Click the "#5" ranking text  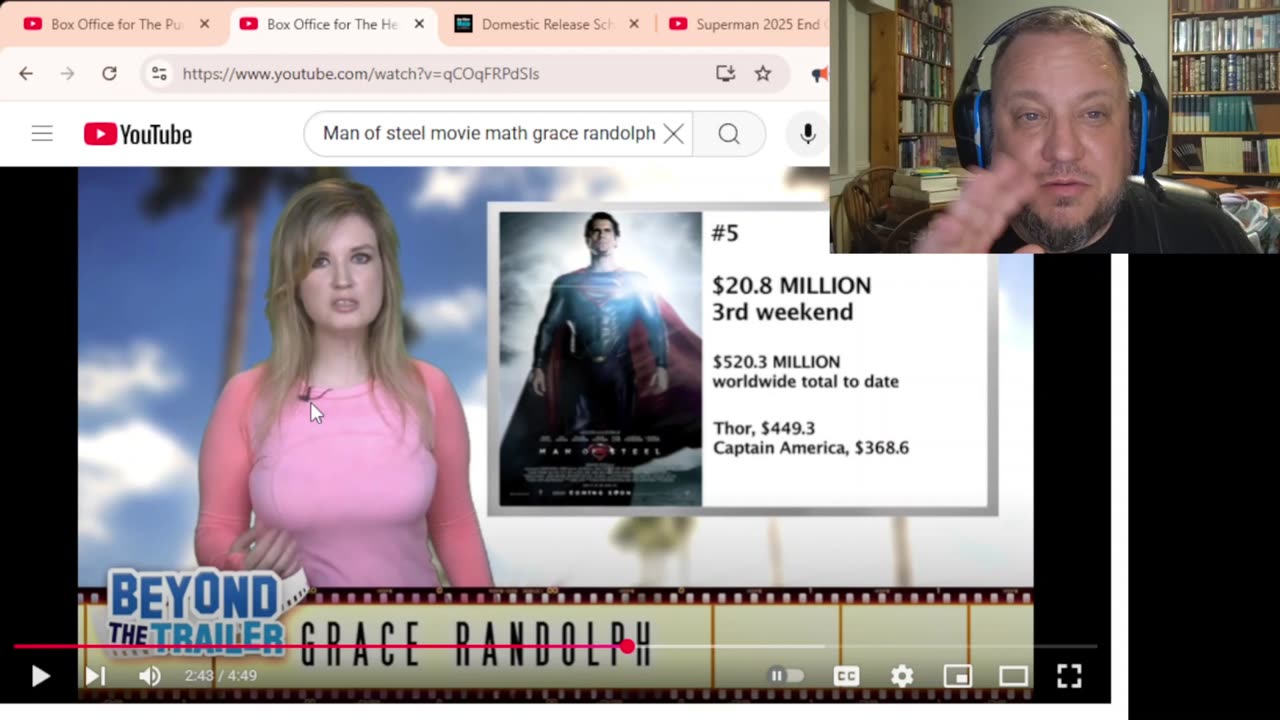725,233
